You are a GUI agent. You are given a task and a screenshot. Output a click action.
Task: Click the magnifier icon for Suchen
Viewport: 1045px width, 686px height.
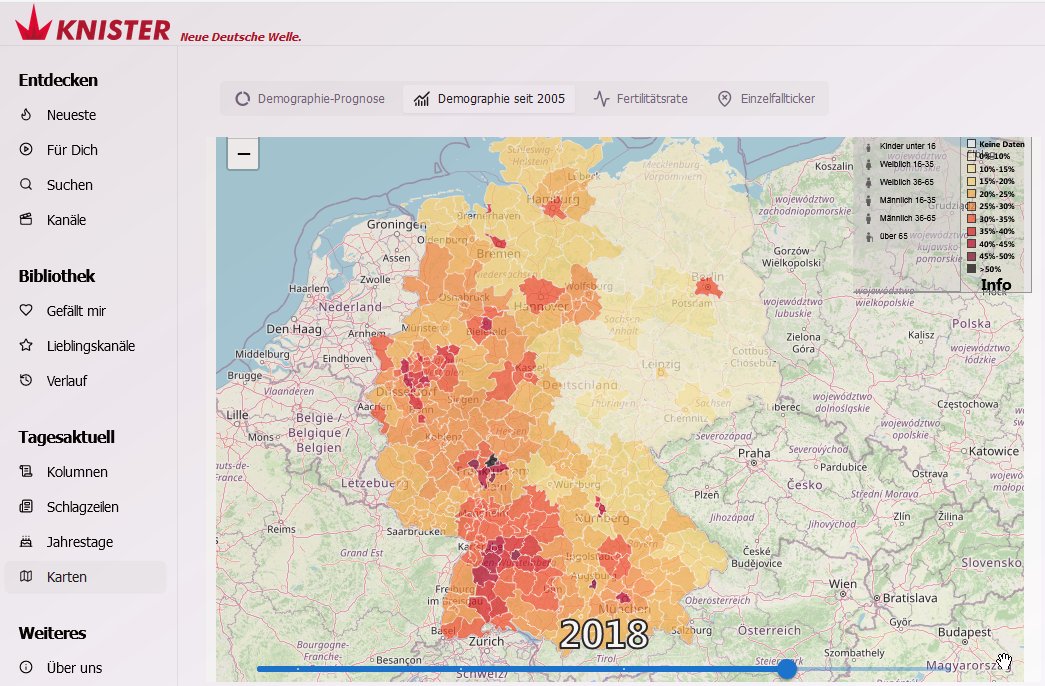coord(26,184)
